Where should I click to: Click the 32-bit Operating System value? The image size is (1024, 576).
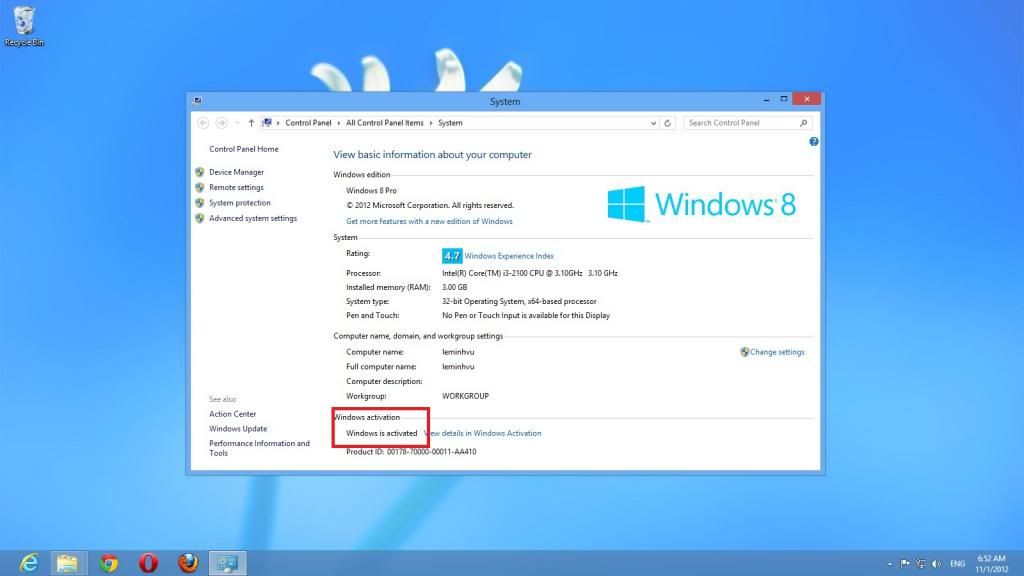click(519, 302)
